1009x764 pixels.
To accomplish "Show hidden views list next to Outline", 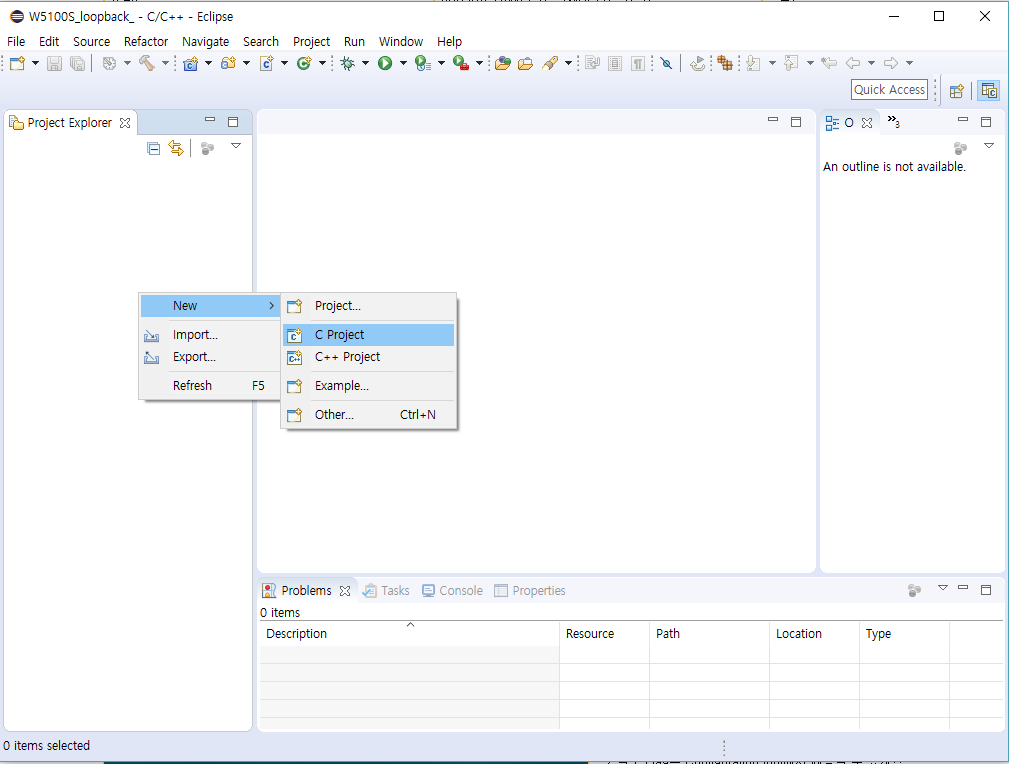I will tap(894, 122).
